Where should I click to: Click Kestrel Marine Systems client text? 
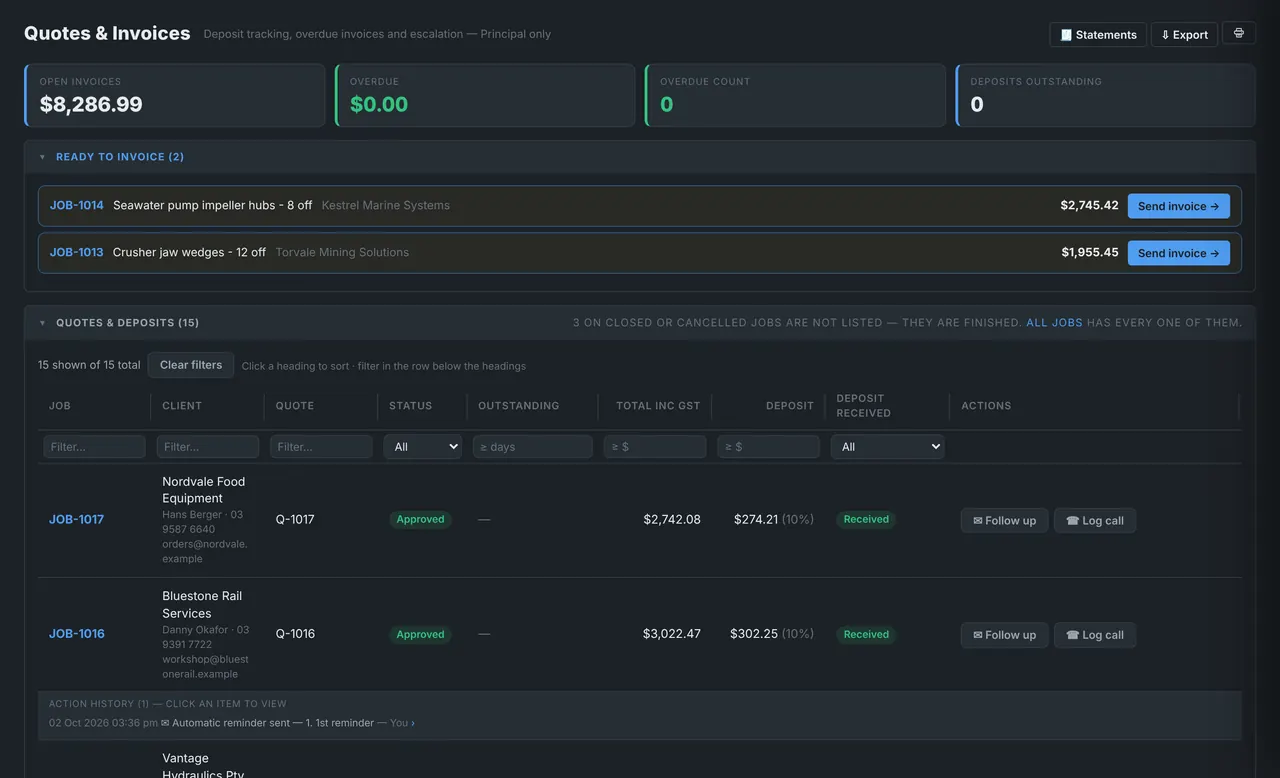click(x=386, y=205)
